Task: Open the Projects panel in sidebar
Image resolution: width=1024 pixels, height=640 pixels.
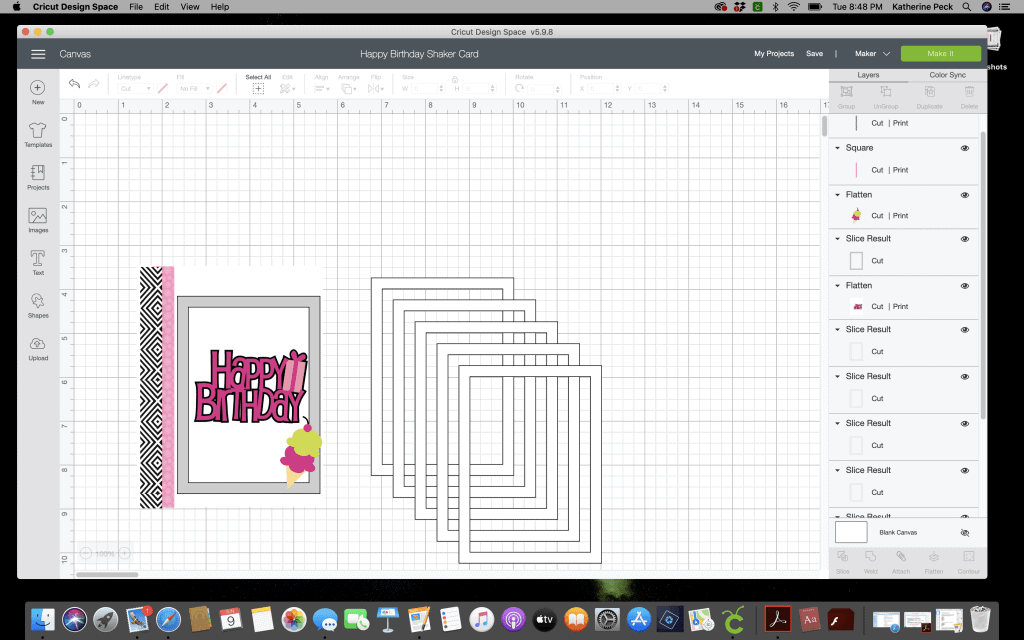Action: (38, 177)
